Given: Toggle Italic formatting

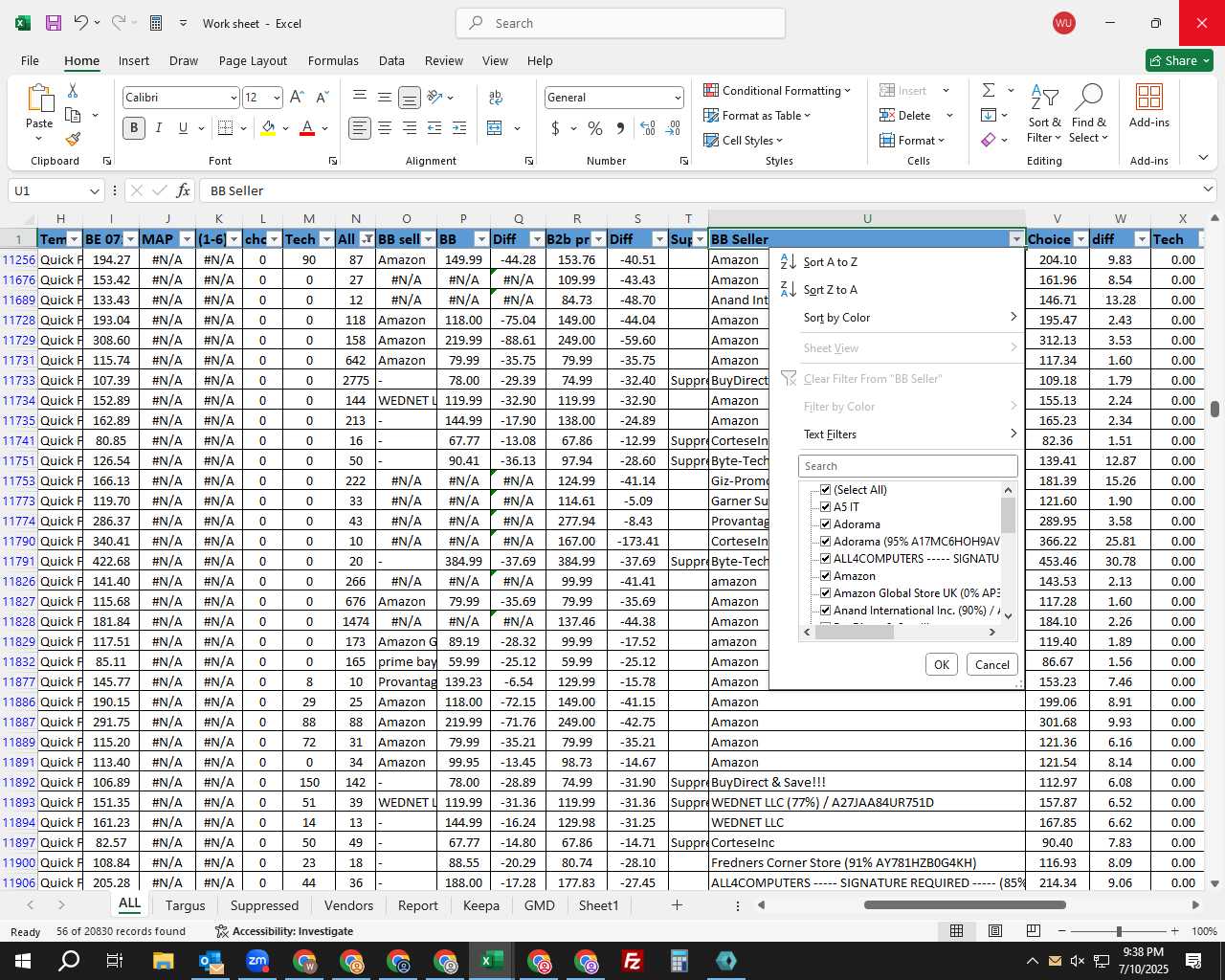Looking at the screenshot, I should click(x=158, y=127).
